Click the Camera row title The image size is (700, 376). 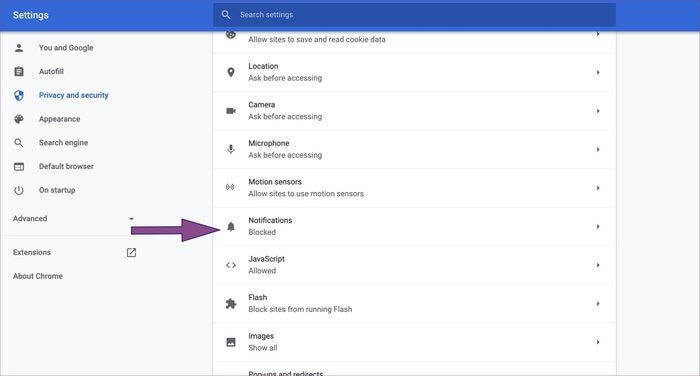click(x=262, y=104)
